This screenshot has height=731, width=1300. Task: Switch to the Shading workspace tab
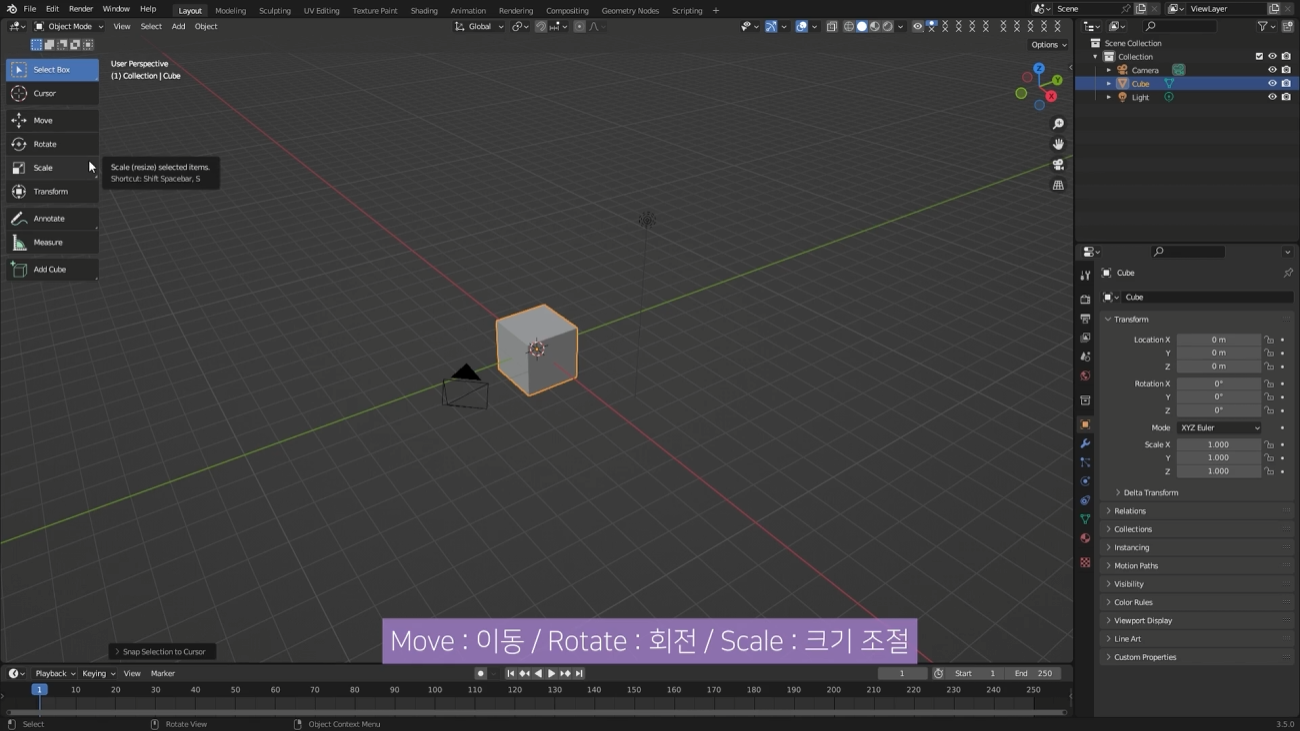click(x=424, y=11)
